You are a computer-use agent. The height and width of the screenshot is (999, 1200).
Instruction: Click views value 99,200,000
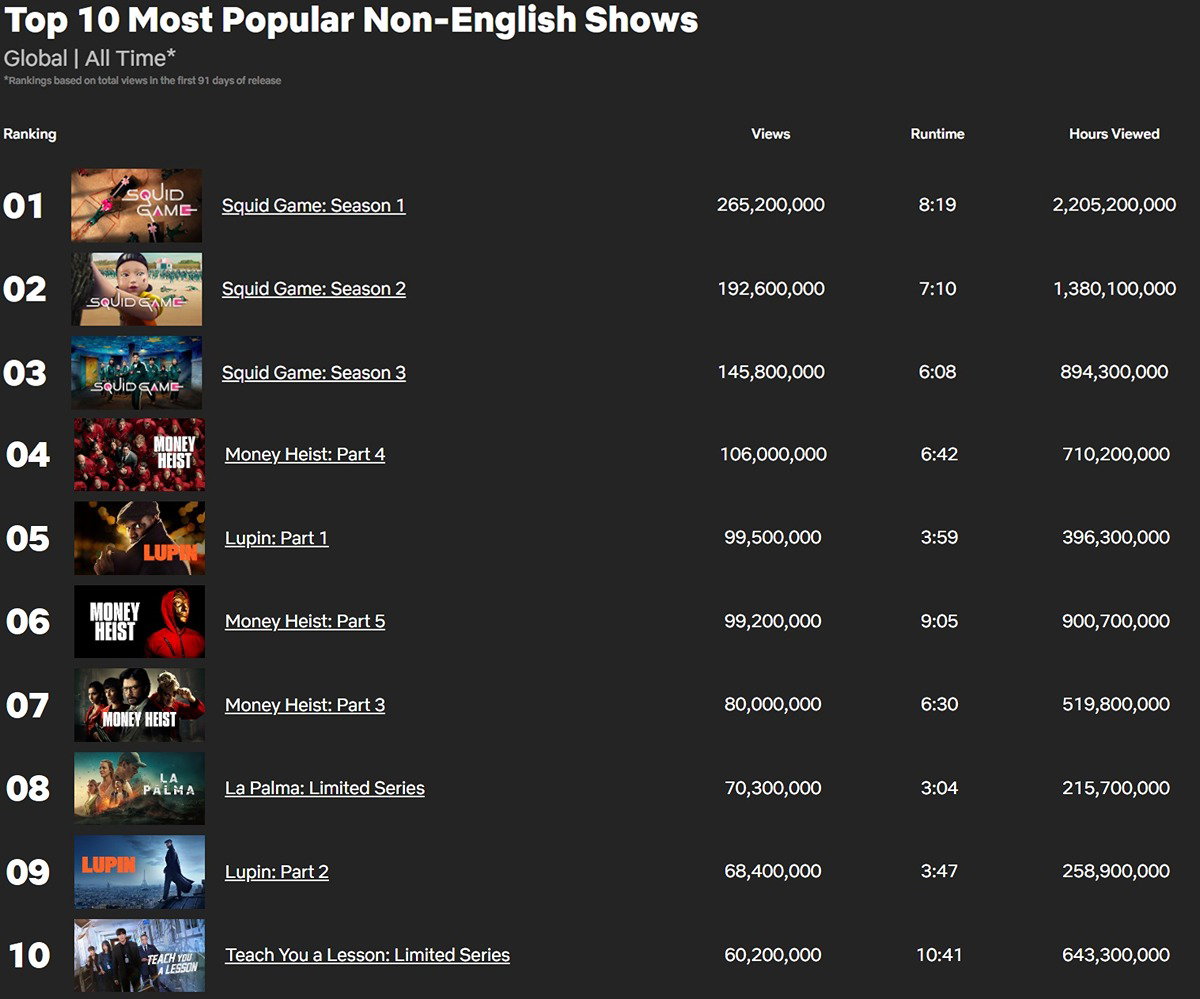coord(773,621)
